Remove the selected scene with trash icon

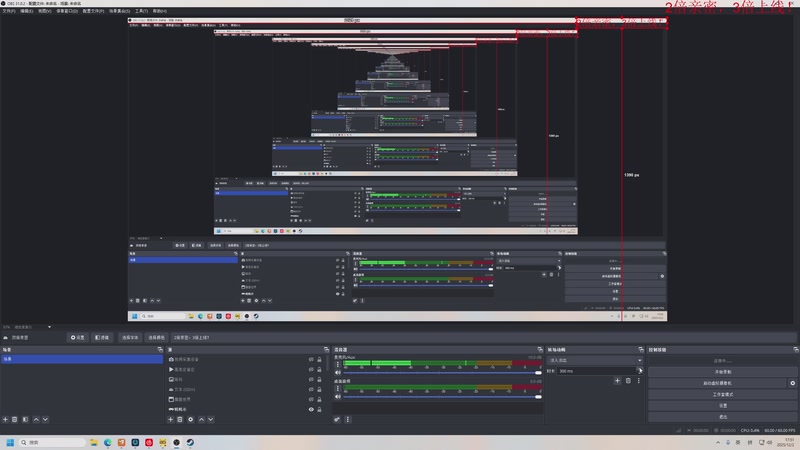[15, 419]
